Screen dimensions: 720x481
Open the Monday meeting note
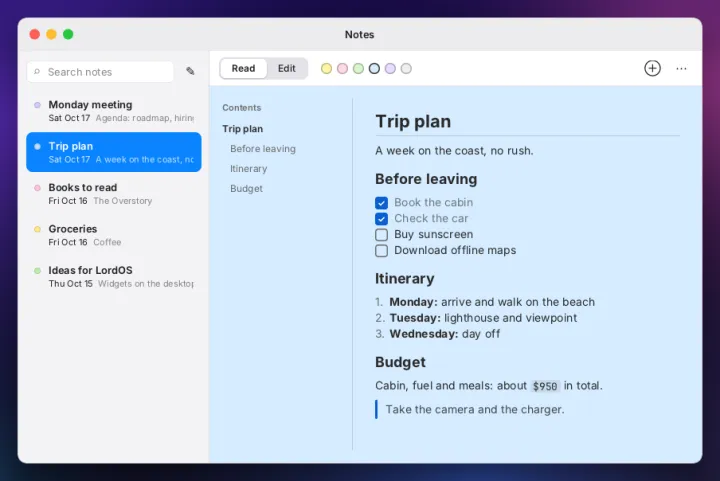click(114, 111)
